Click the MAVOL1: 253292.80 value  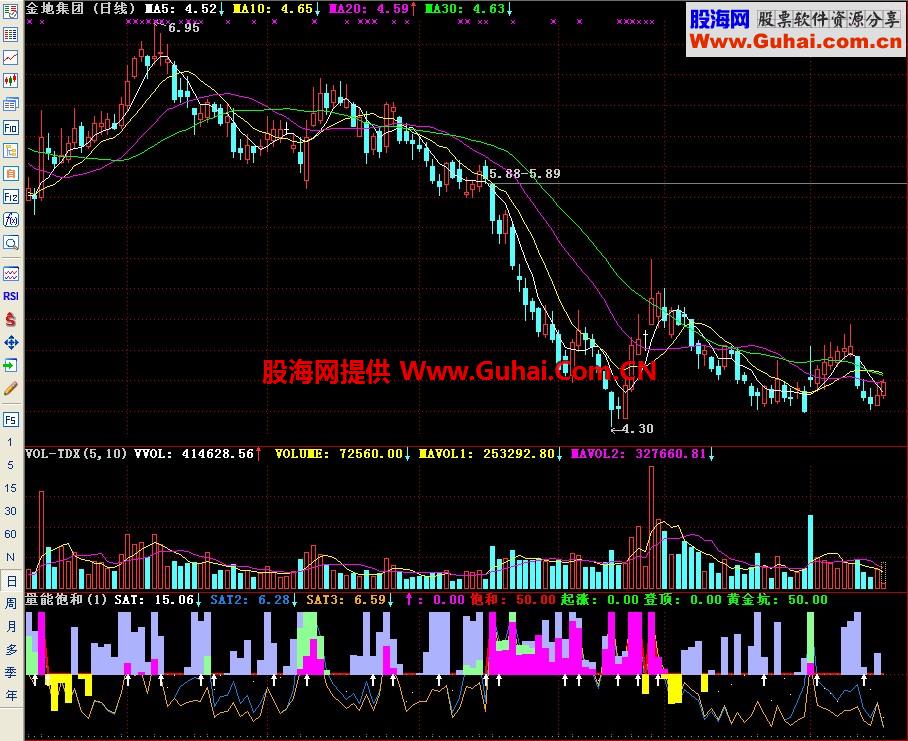[490, 454]
